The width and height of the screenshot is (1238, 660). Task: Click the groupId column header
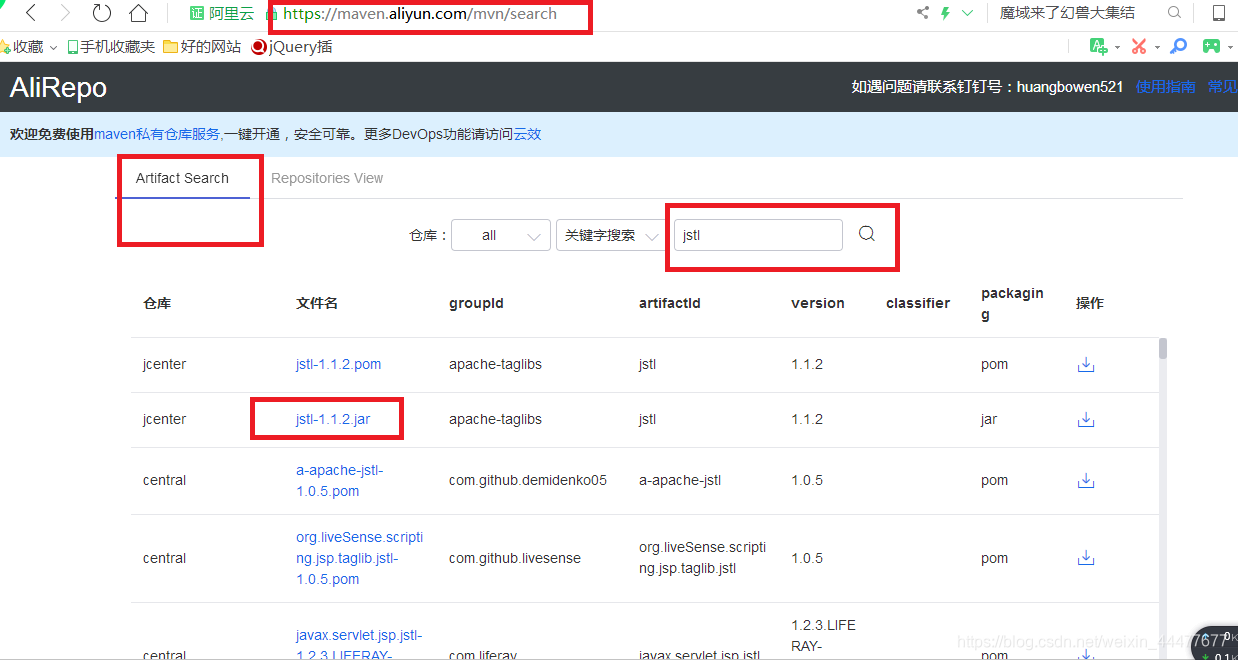[x=476, y=303]
